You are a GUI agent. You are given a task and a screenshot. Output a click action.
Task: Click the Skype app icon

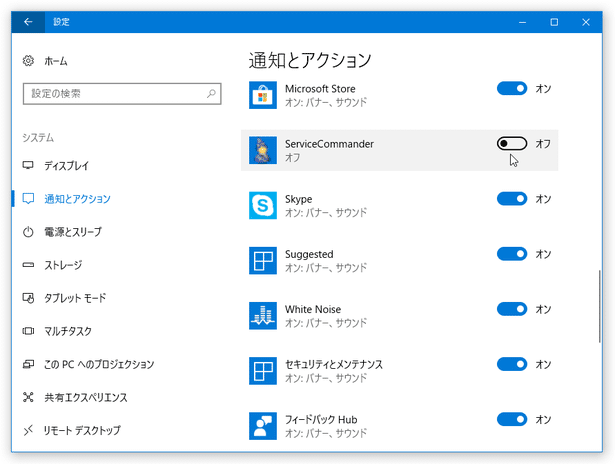point(263,205)
